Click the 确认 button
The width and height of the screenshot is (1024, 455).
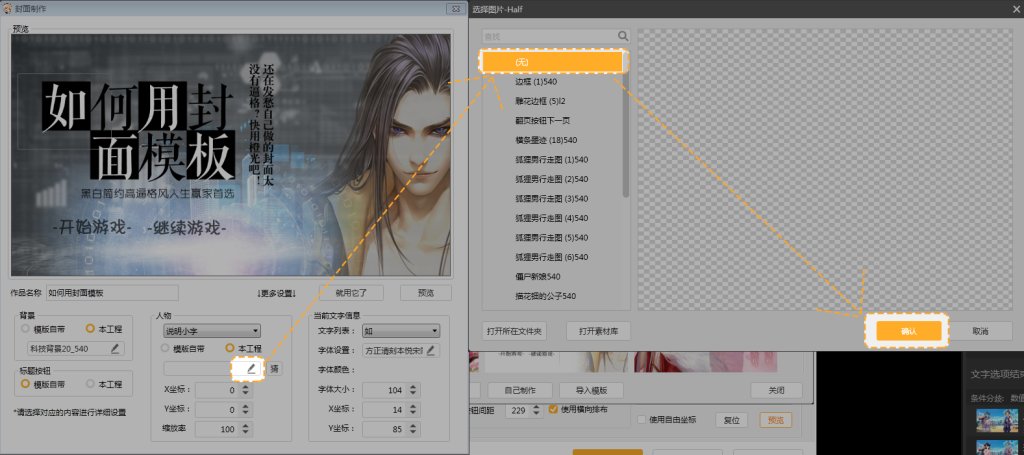tap(907, 331)
